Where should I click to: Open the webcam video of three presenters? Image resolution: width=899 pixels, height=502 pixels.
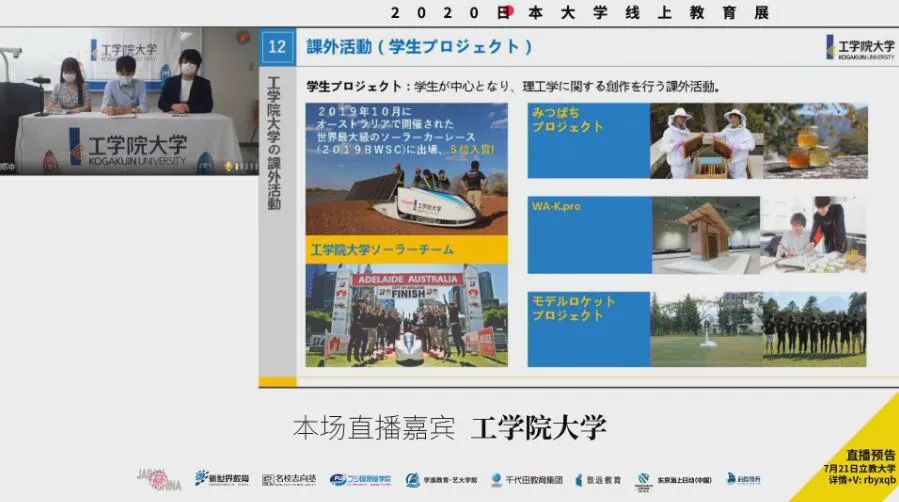(x=129, y=101)
